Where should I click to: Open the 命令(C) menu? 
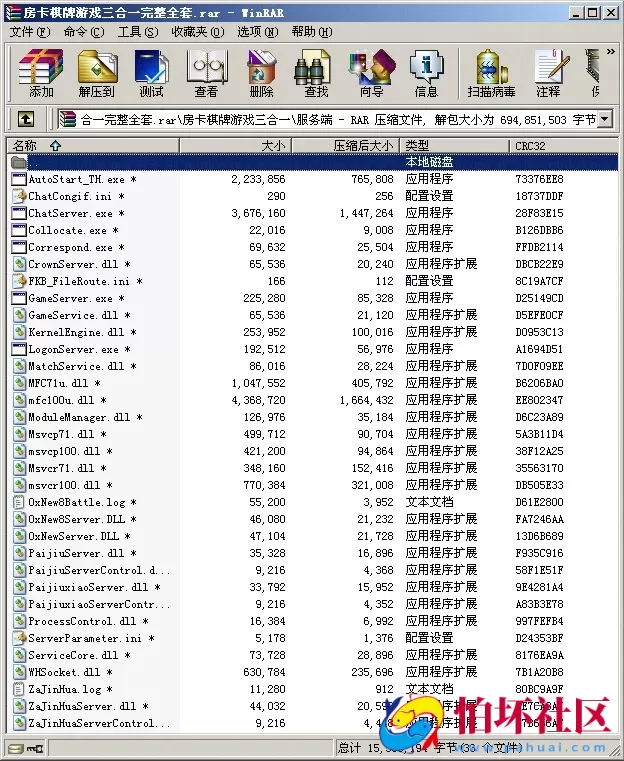pos(83,32)
